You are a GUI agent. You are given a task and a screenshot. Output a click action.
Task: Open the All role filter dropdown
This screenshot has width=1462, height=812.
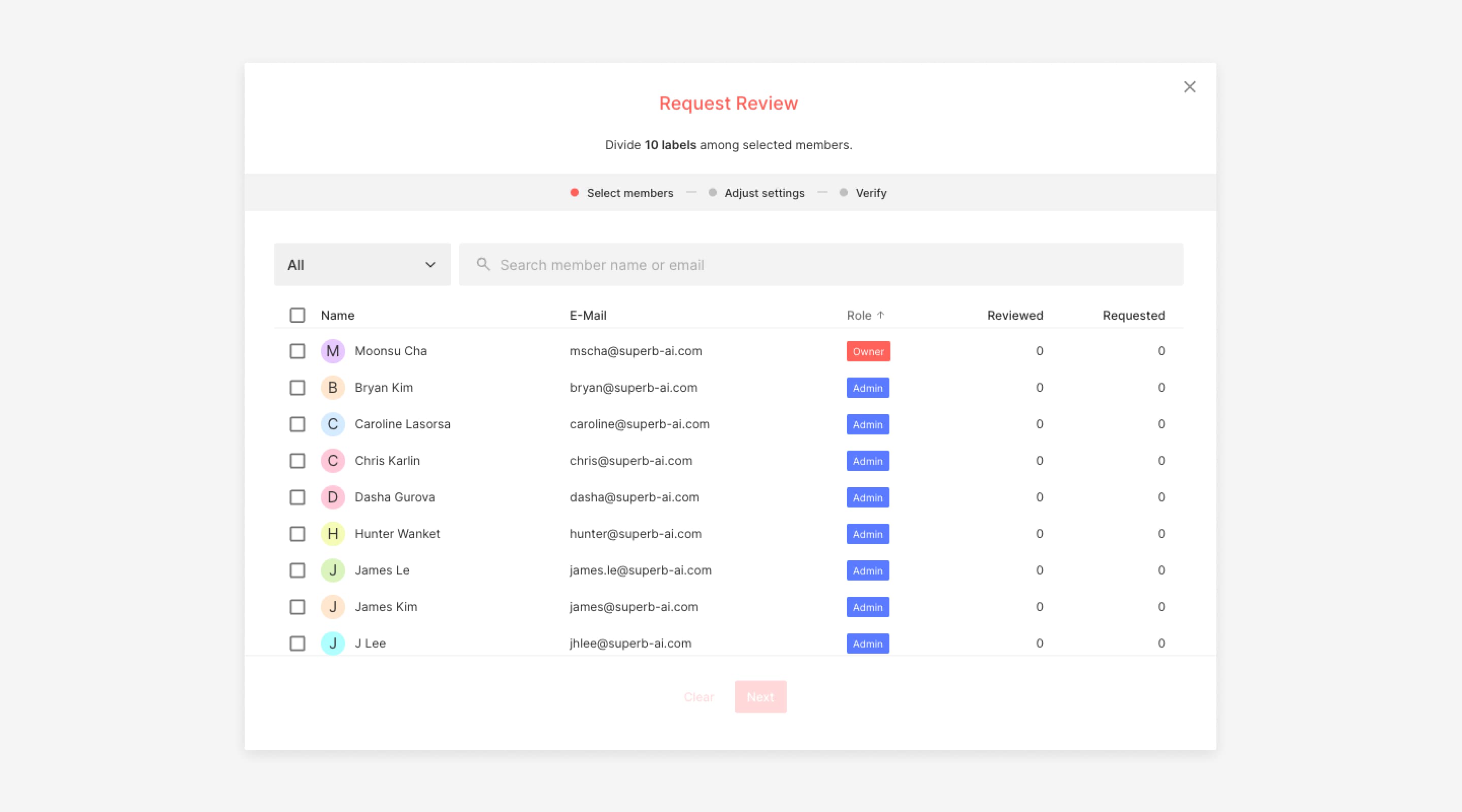point(362,264)
